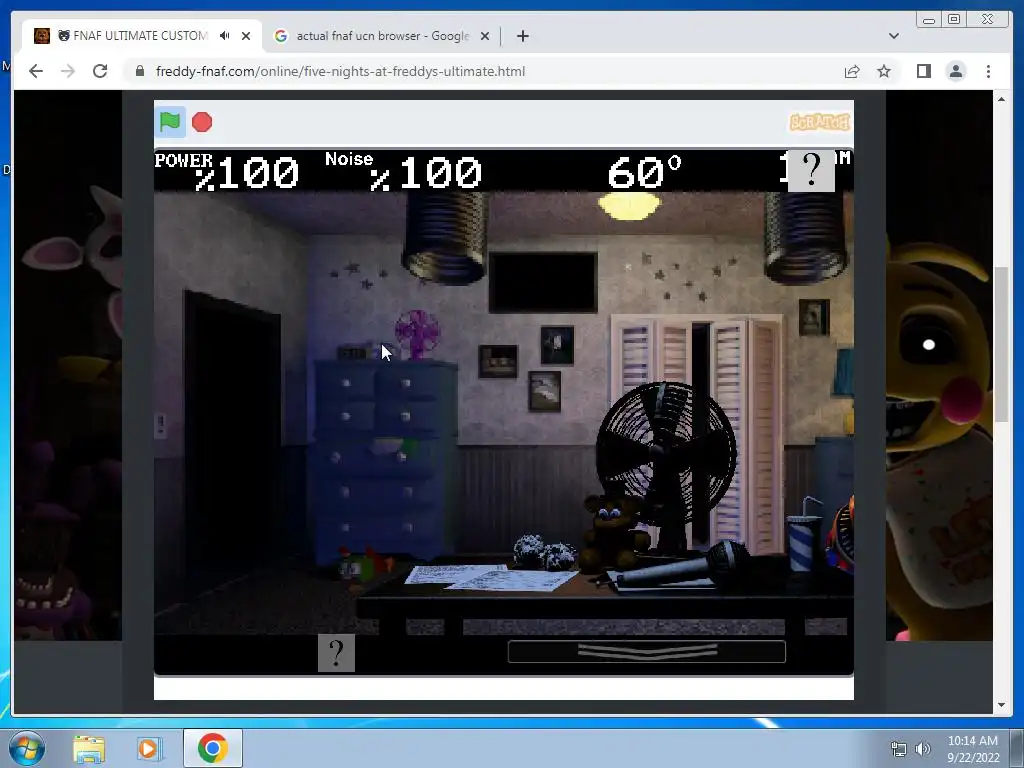Click the page scrollbar down arrow
This screenshot has height=768, width=1024.
point(1001,705)
